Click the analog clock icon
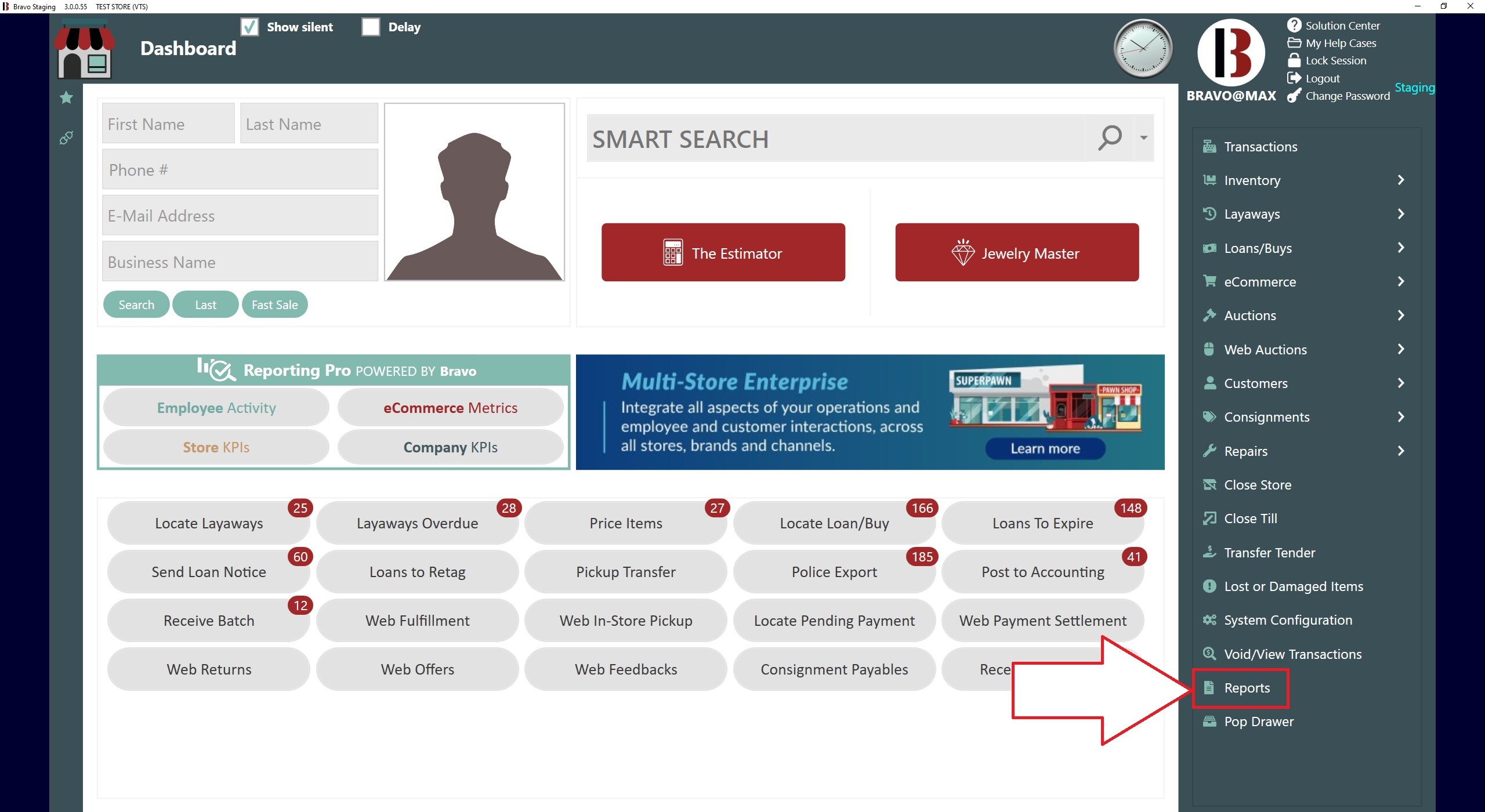This screenshot has width=1485, height=812. point(1143,49)
